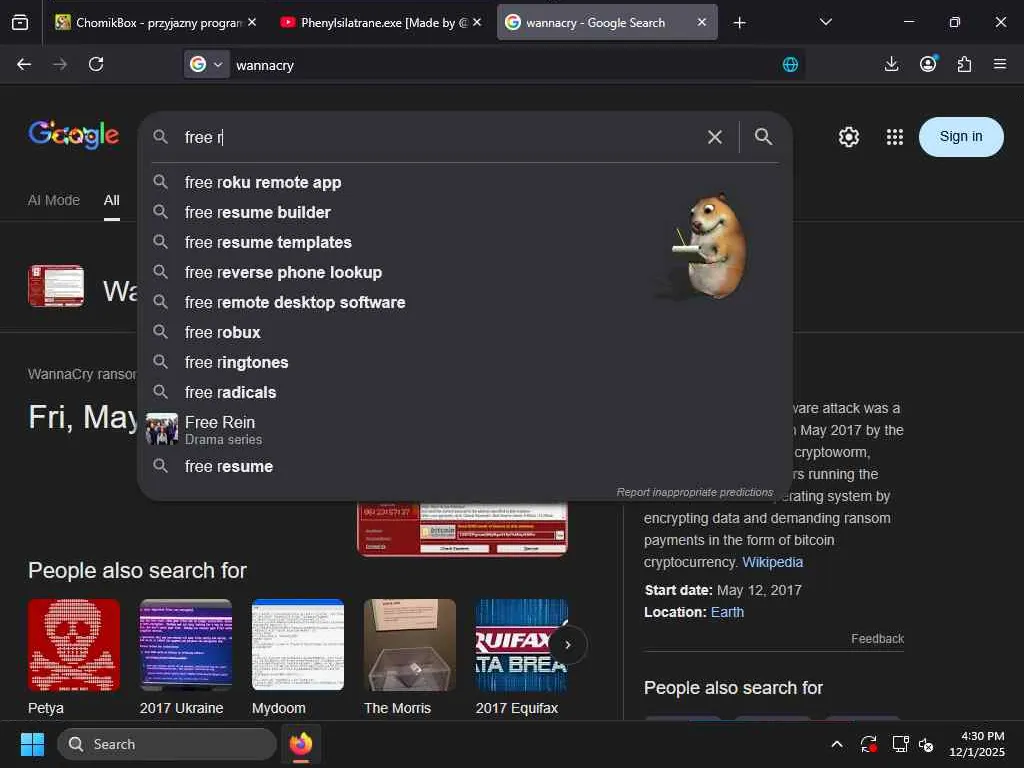Open the Mydoom thumbnail
The width and height of the screenshot is (1024, 768).
[x=298, y=645]
